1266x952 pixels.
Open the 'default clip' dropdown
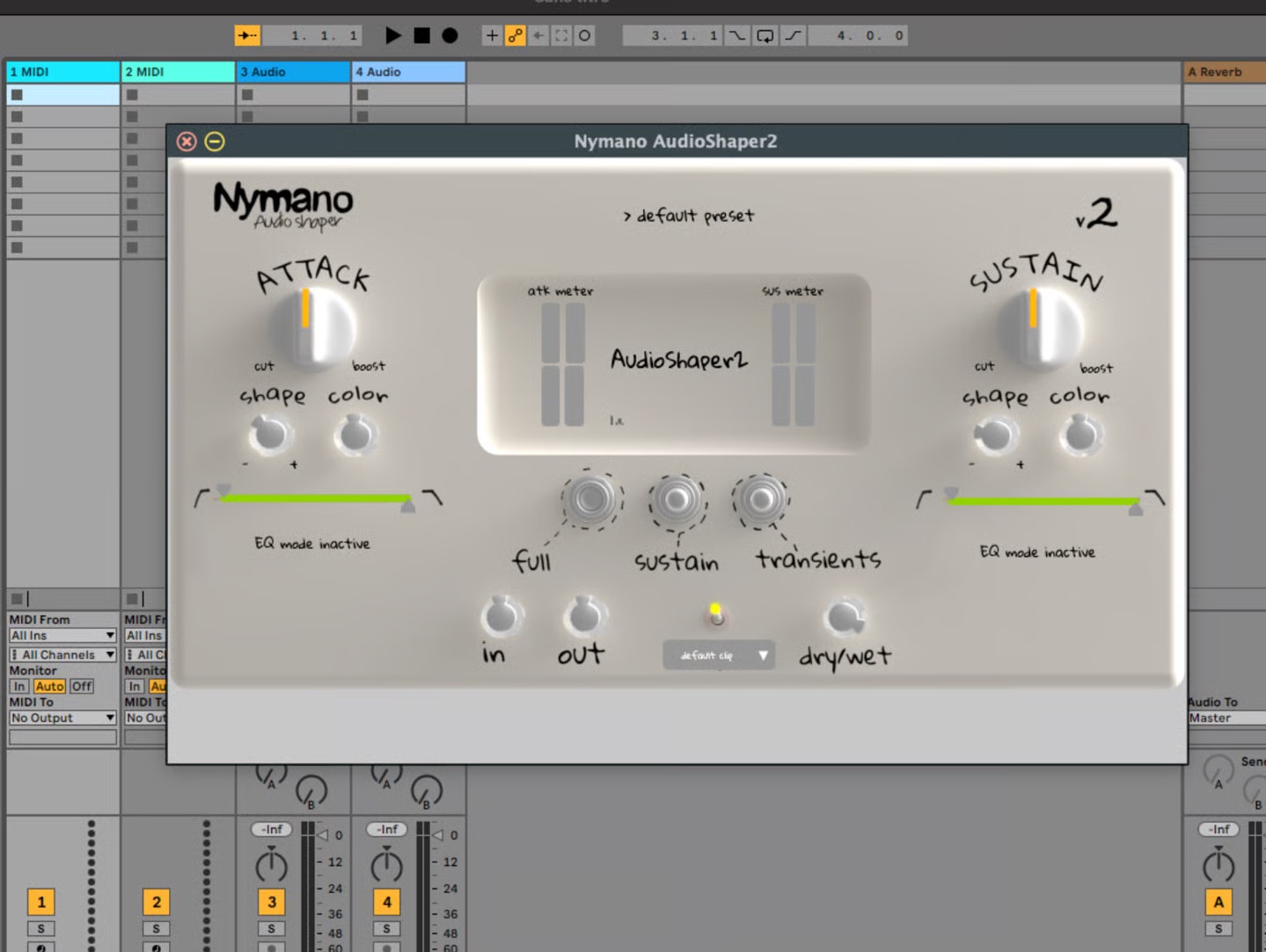coord(719,655)
